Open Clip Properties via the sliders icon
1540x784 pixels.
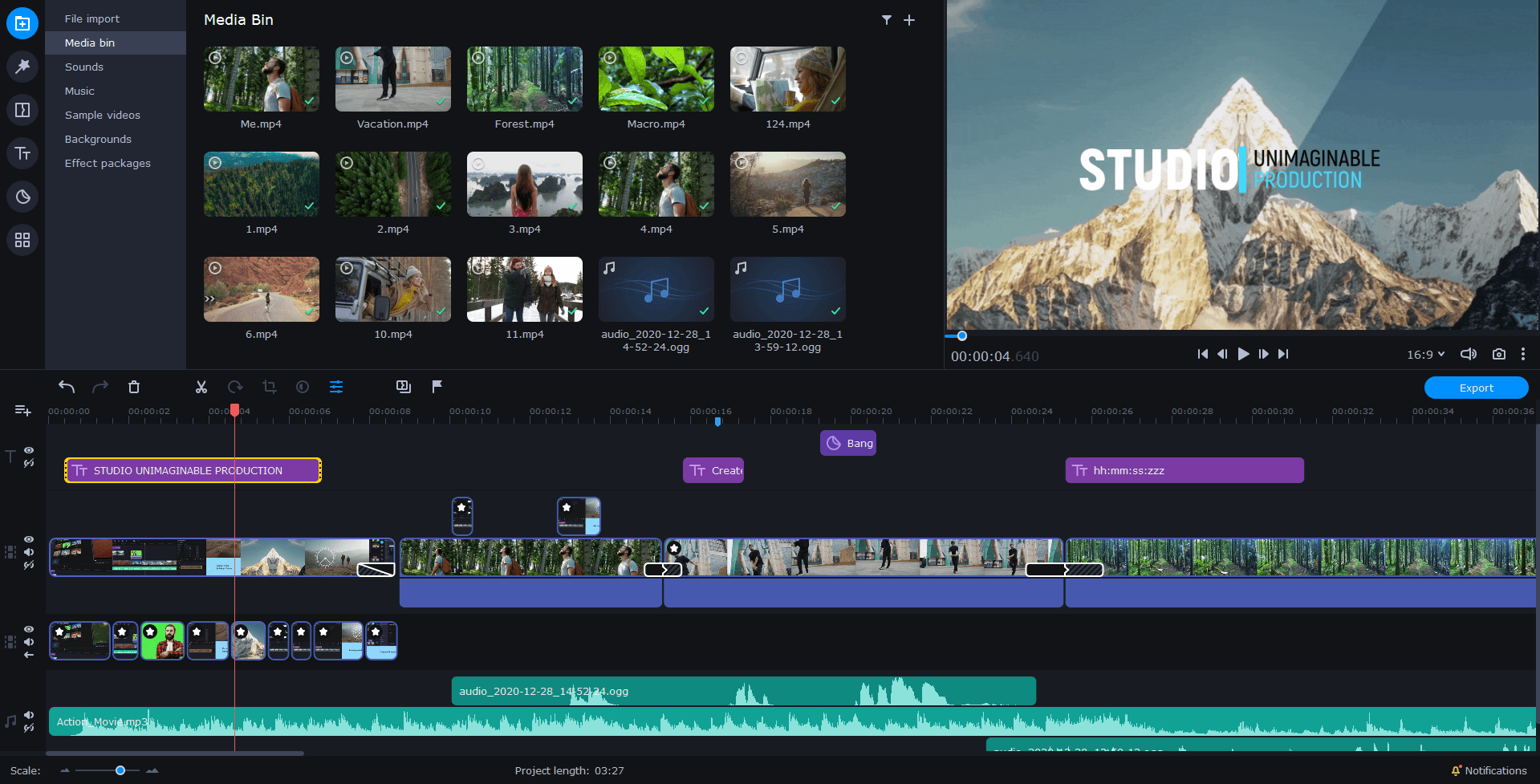(x=336, y=387)
